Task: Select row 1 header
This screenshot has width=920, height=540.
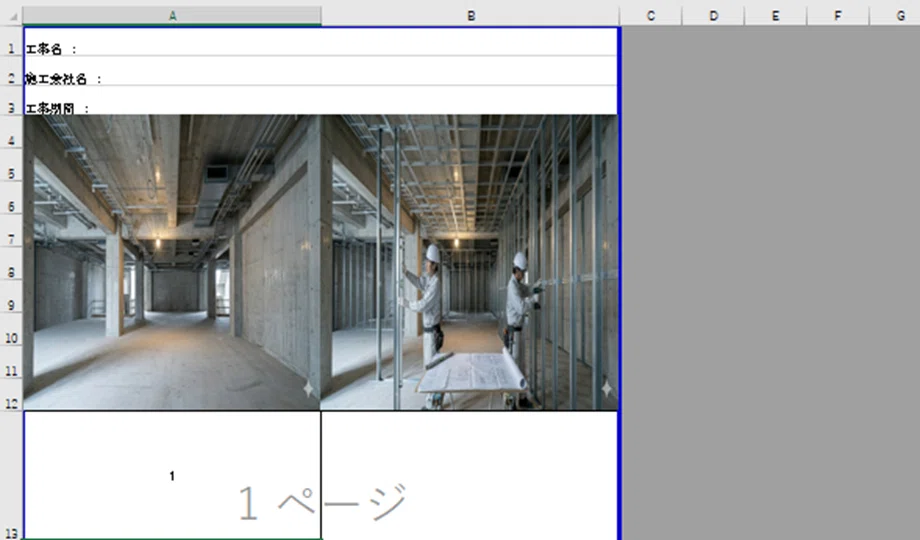Action: click(11, 42)
